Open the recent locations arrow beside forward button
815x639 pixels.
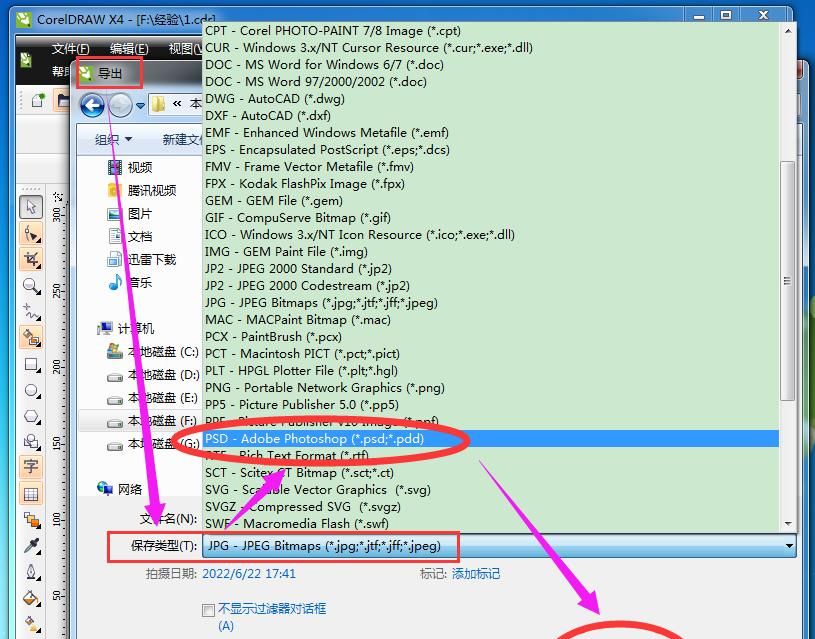(140, 106)
